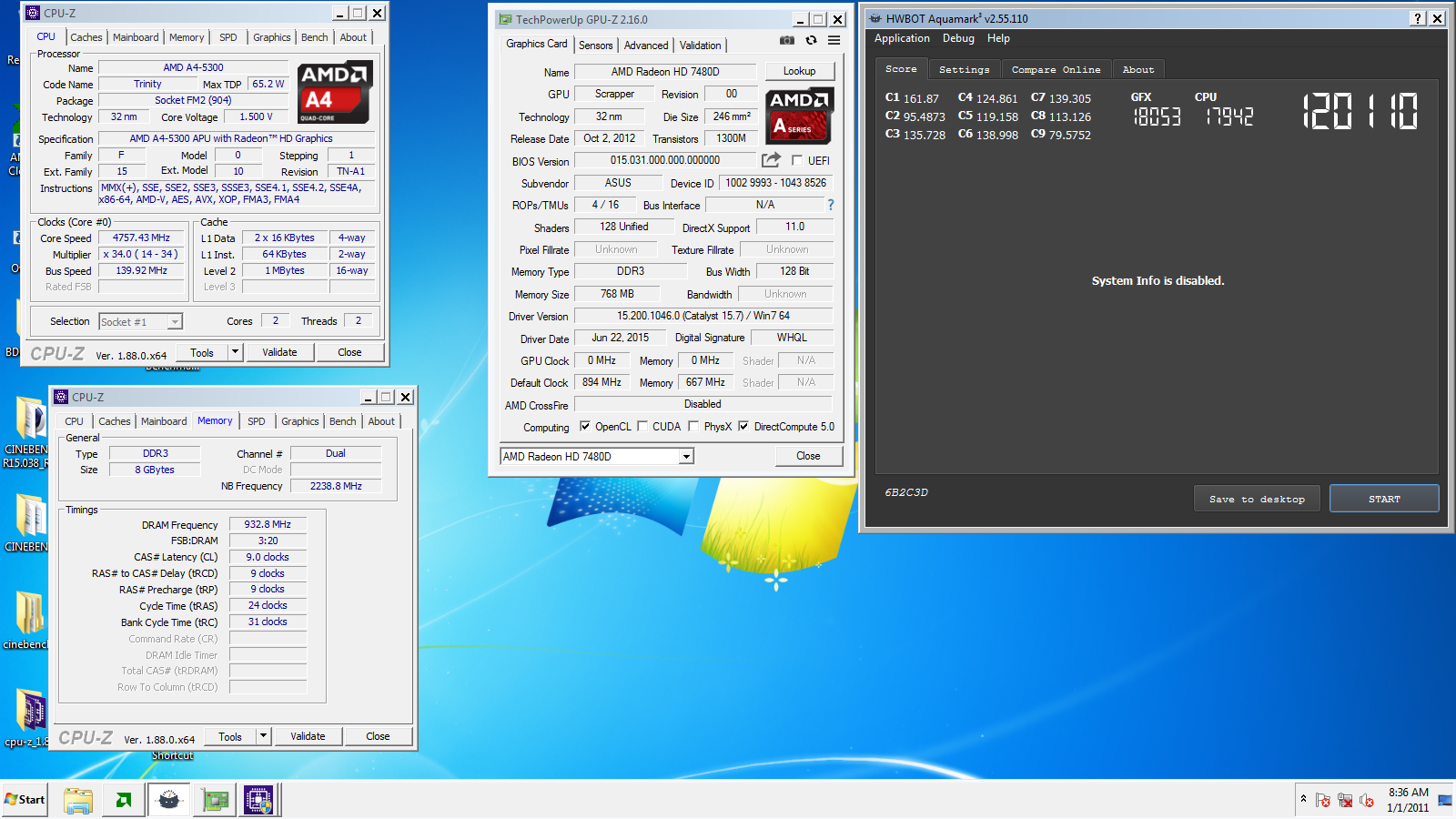Viewport: 1456px width, 819px height.
Task: Click the AMD A-Series logo in GPU-Z
Action: pyautogui.click(x=799, y=116)
